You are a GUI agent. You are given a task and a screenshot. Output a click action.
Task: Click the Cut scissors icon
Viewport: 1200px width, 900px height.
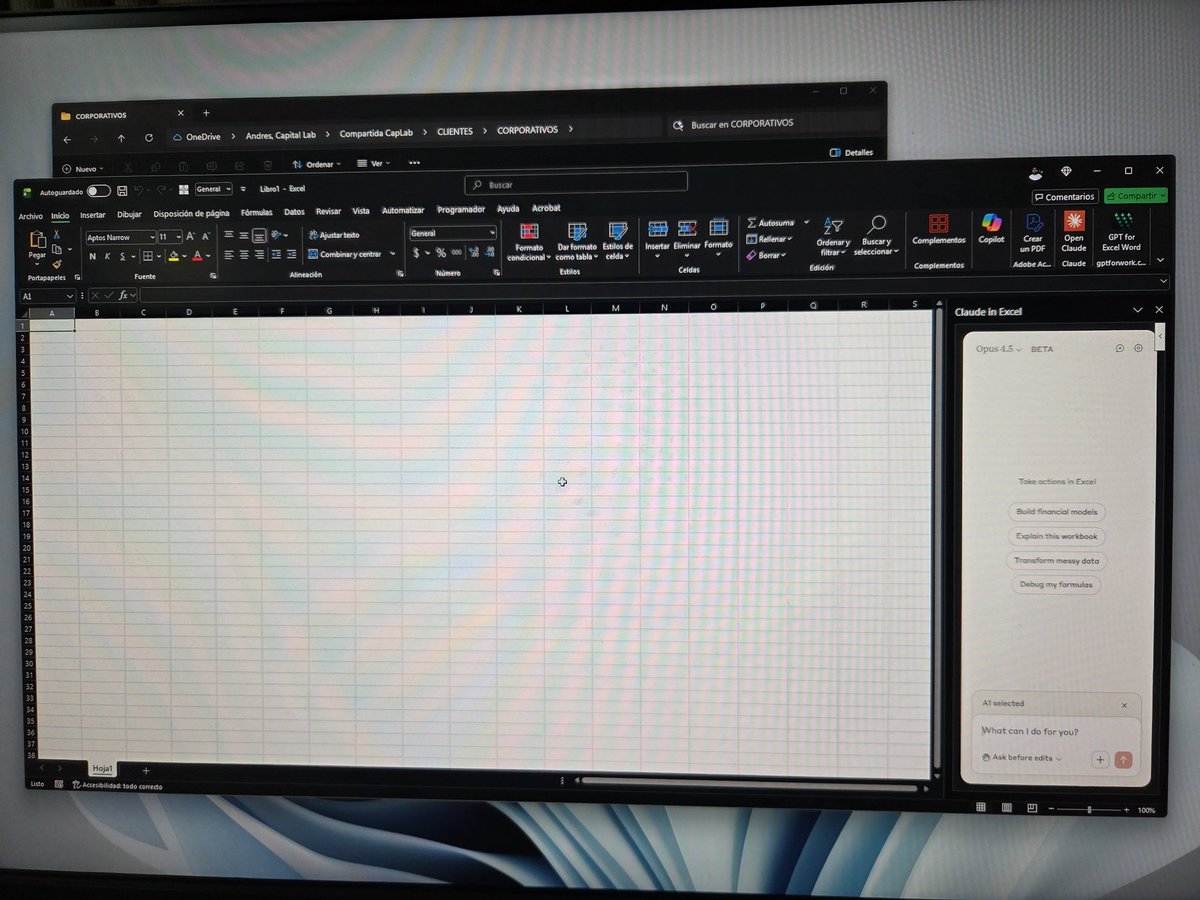tap(57, 234)
